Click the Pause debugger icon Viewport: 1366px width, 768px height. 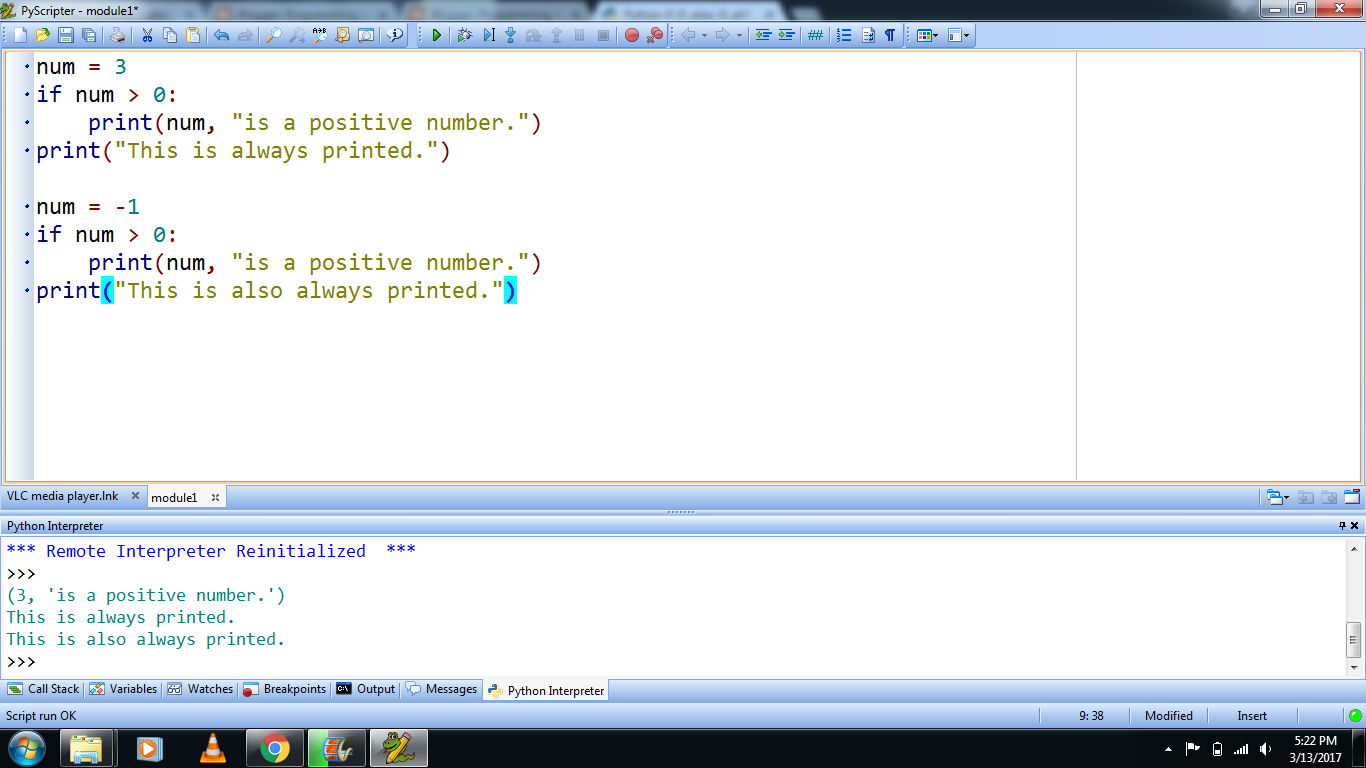click(579, 34)
